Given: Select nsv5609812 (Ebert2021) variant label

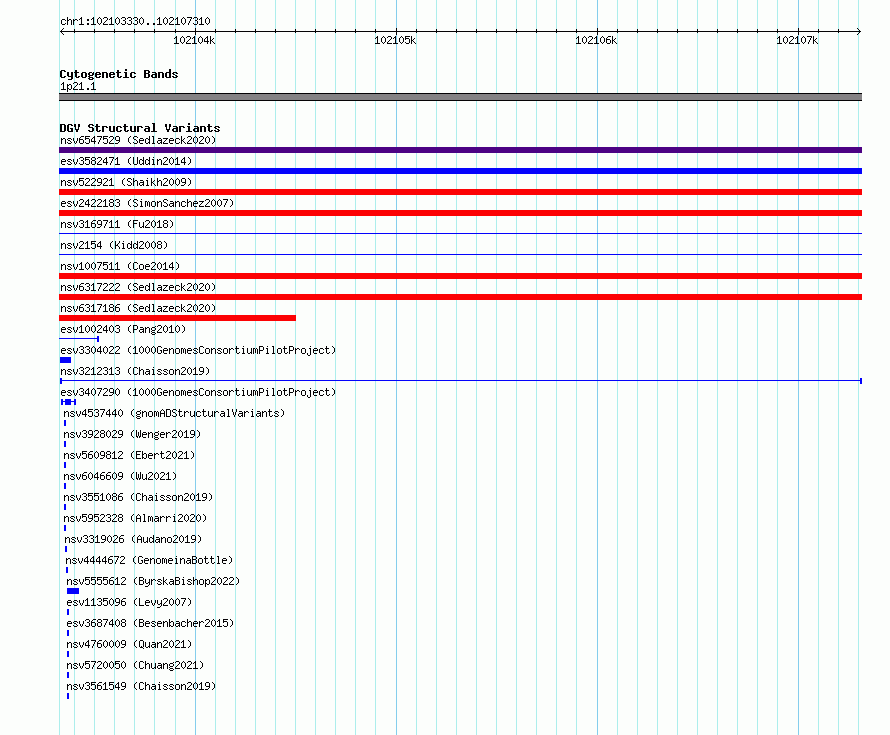Looking at the screenshot, I should point(129,455).
